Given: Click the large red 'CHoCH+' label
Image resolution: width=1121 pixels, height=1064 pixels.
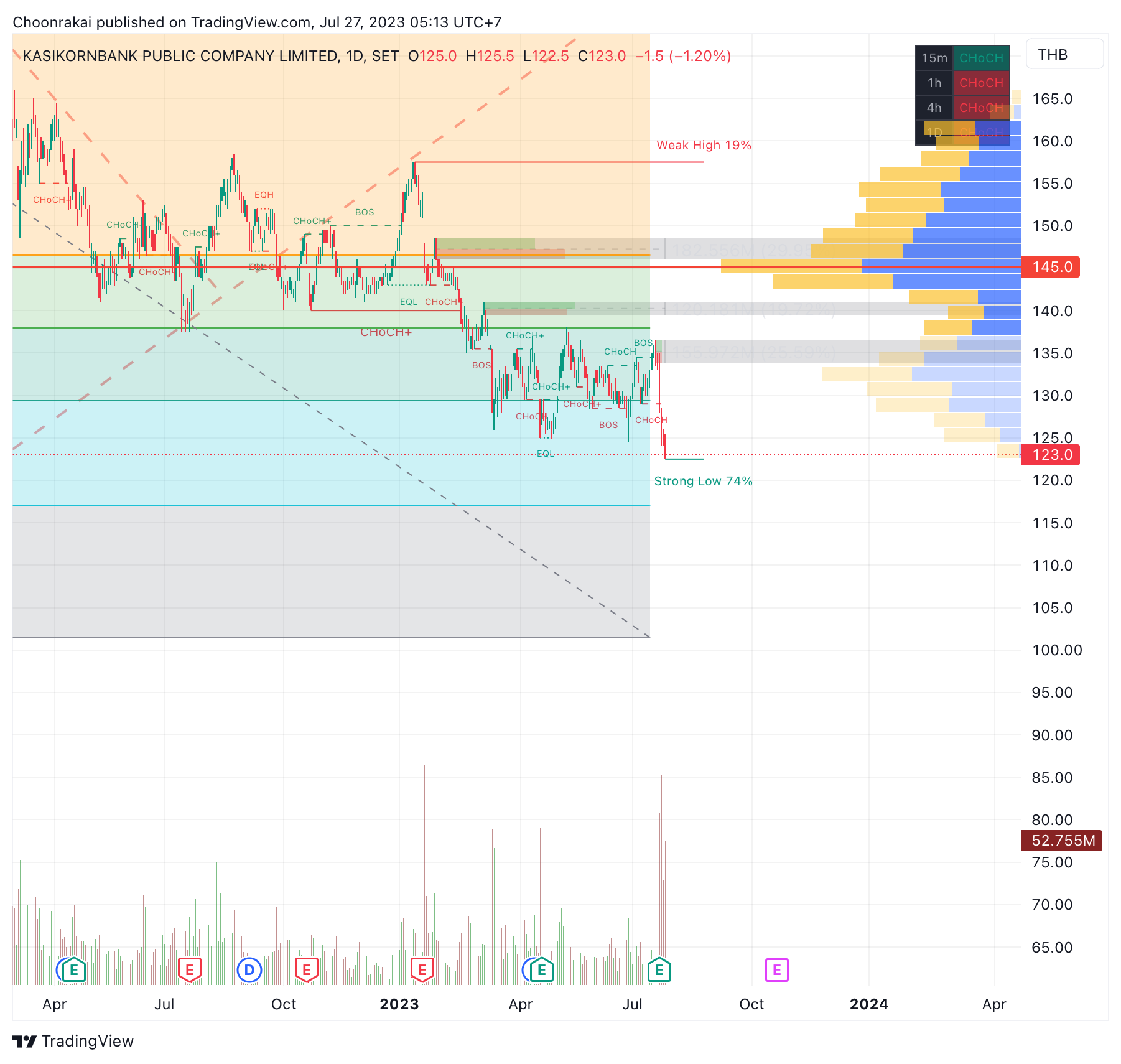Looking at the screenshot, I should click(386, 332).
